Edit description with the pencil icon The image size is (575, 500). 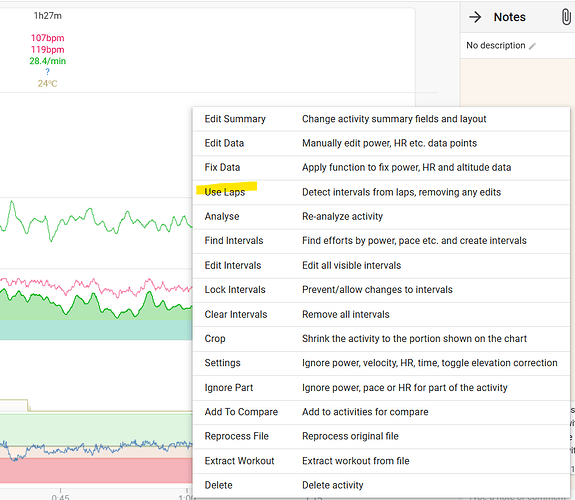tap(532, 46)
